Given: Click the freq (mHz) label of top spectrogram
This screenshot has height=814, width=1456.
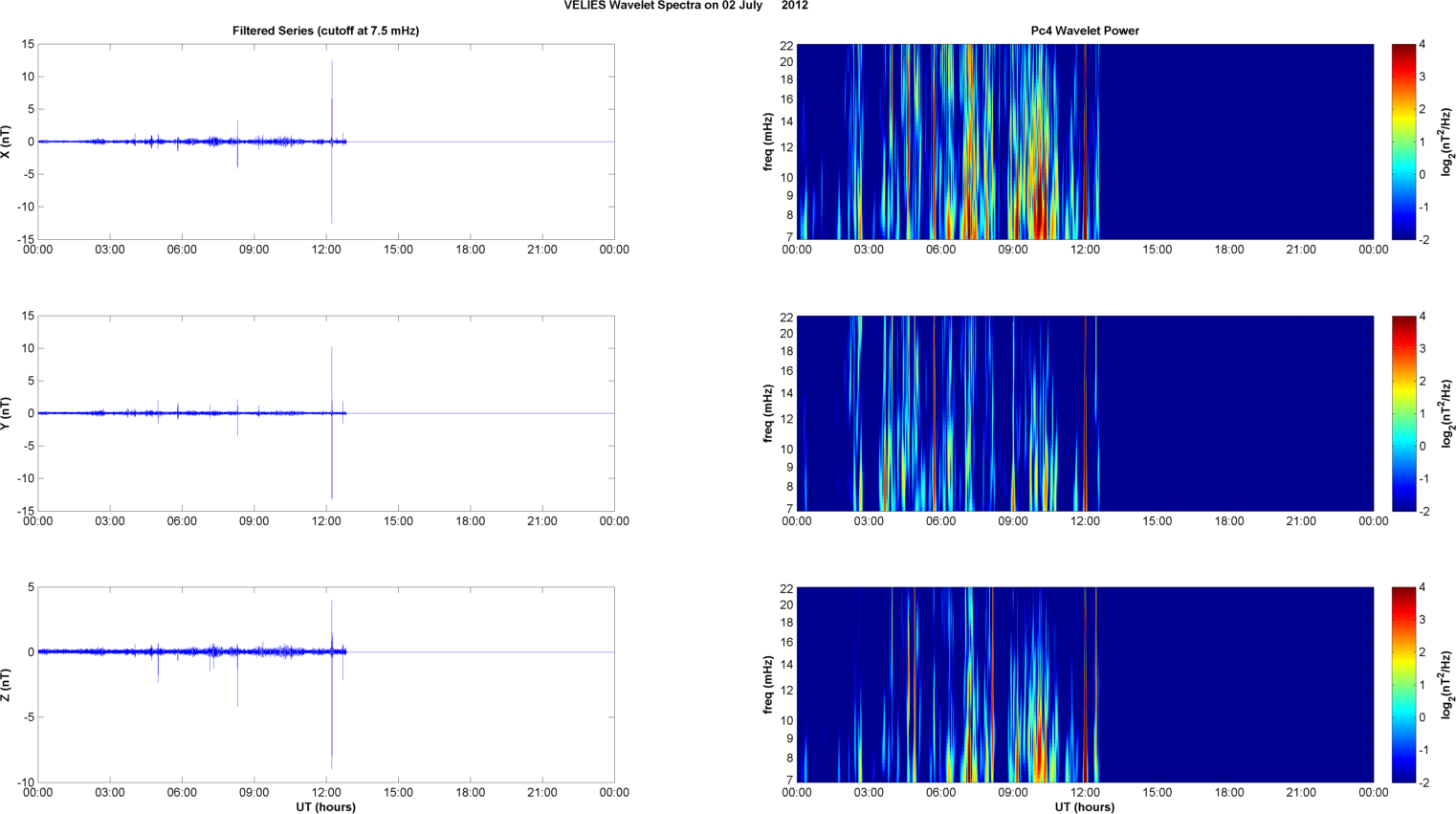Looking at the screenshot, I should point(767,142).
